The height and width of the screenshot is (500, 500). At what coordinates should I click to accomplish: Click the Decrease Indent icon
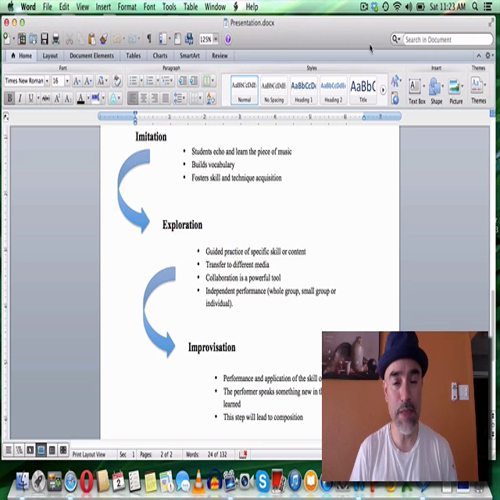pyautogui.click(x=183, y=81)
